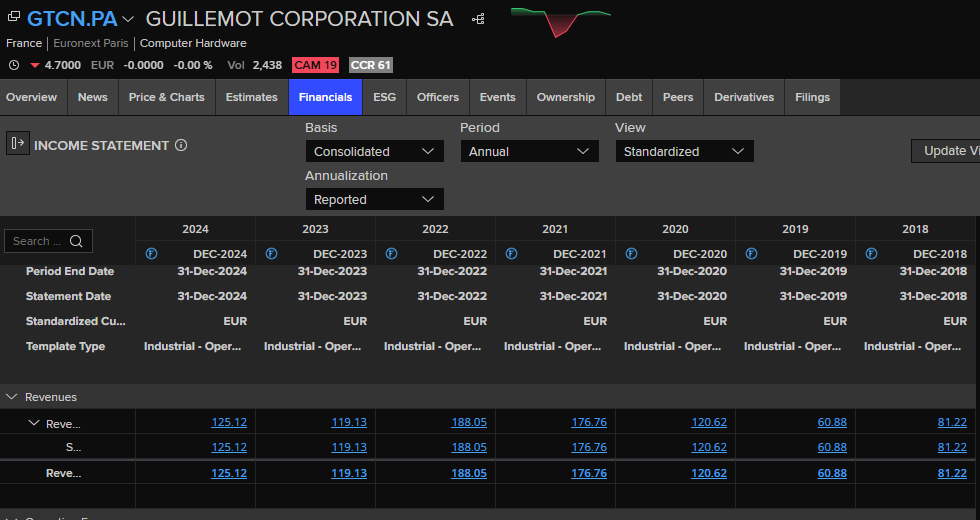
Task: Click the Statement Date row label
Action: 68,296
